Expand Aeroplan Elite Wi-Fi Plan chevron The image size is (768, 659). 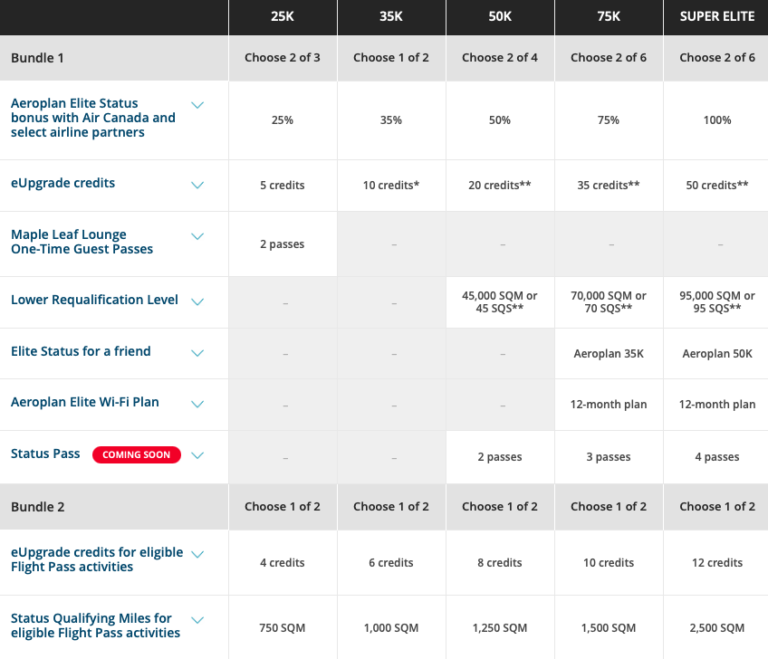pyautogui.click(x=197, y=404)
